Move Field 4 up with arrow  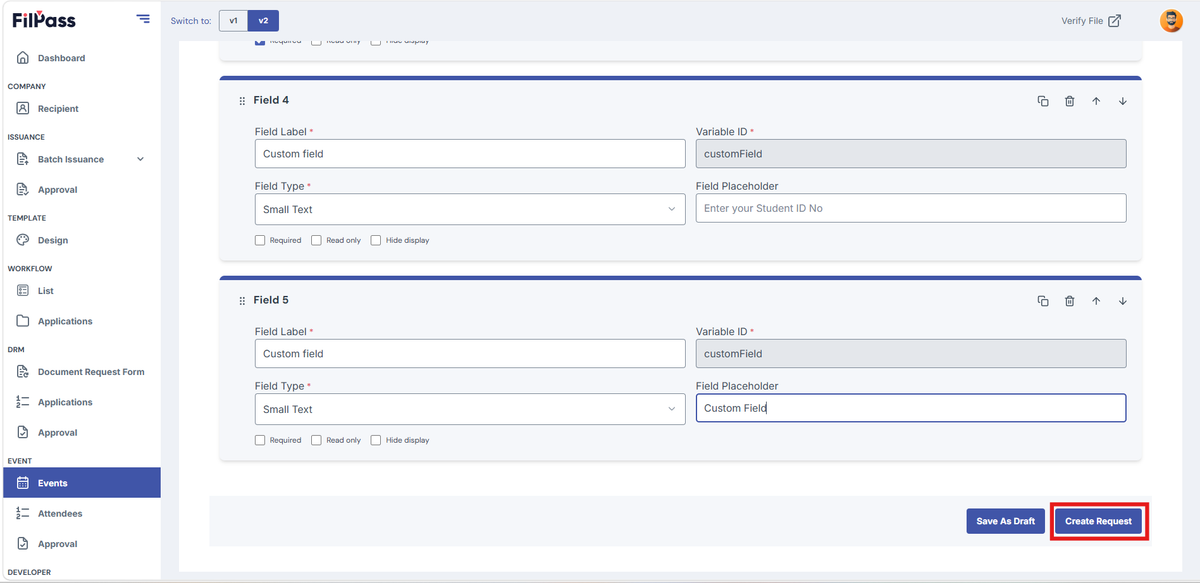(1096, 101)
